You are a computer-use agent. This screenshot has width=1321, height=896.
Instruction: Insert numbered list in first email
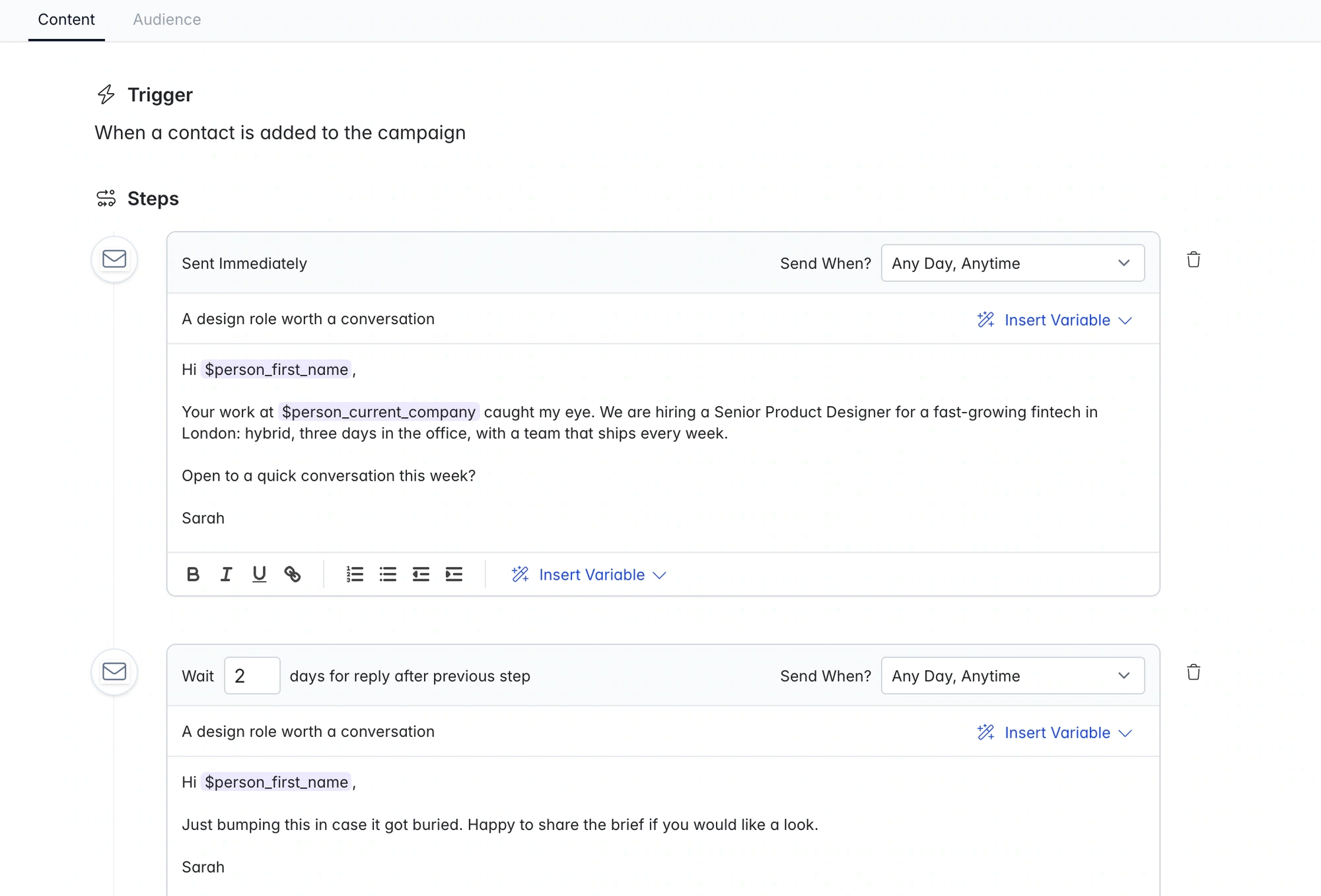coord(355,574)
